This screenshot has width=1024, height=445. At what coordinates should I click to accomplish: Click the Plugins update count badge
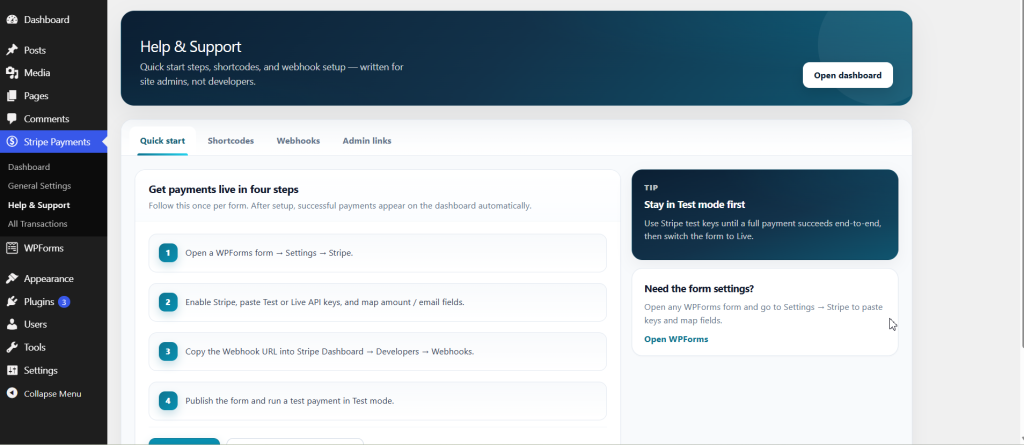[64, 302]
